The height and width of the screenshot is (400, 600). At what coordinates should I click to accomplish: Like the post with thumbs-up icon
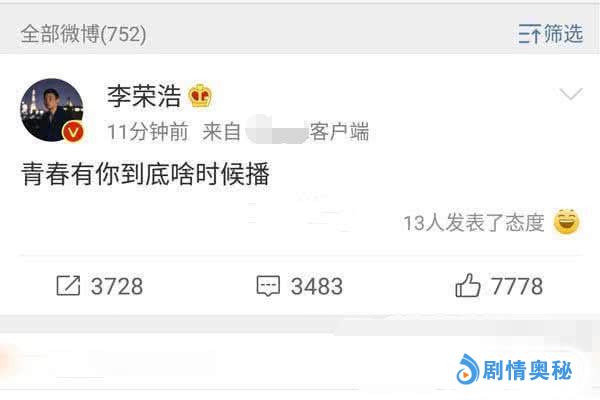(x=468, y=285)
